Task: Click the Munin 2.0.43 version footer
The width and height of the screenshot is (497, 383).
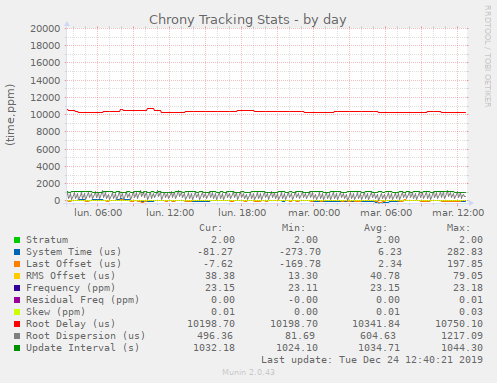Action: click(x=249, y=372)
